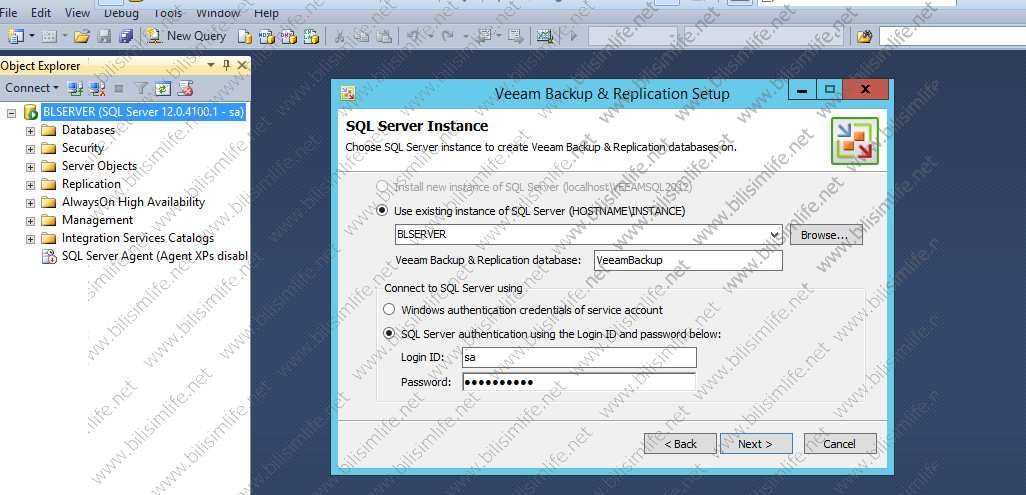Click the Next > button
Viewport: 1026px width, 495px height.
pyautogui.click(x=756, y=443)
